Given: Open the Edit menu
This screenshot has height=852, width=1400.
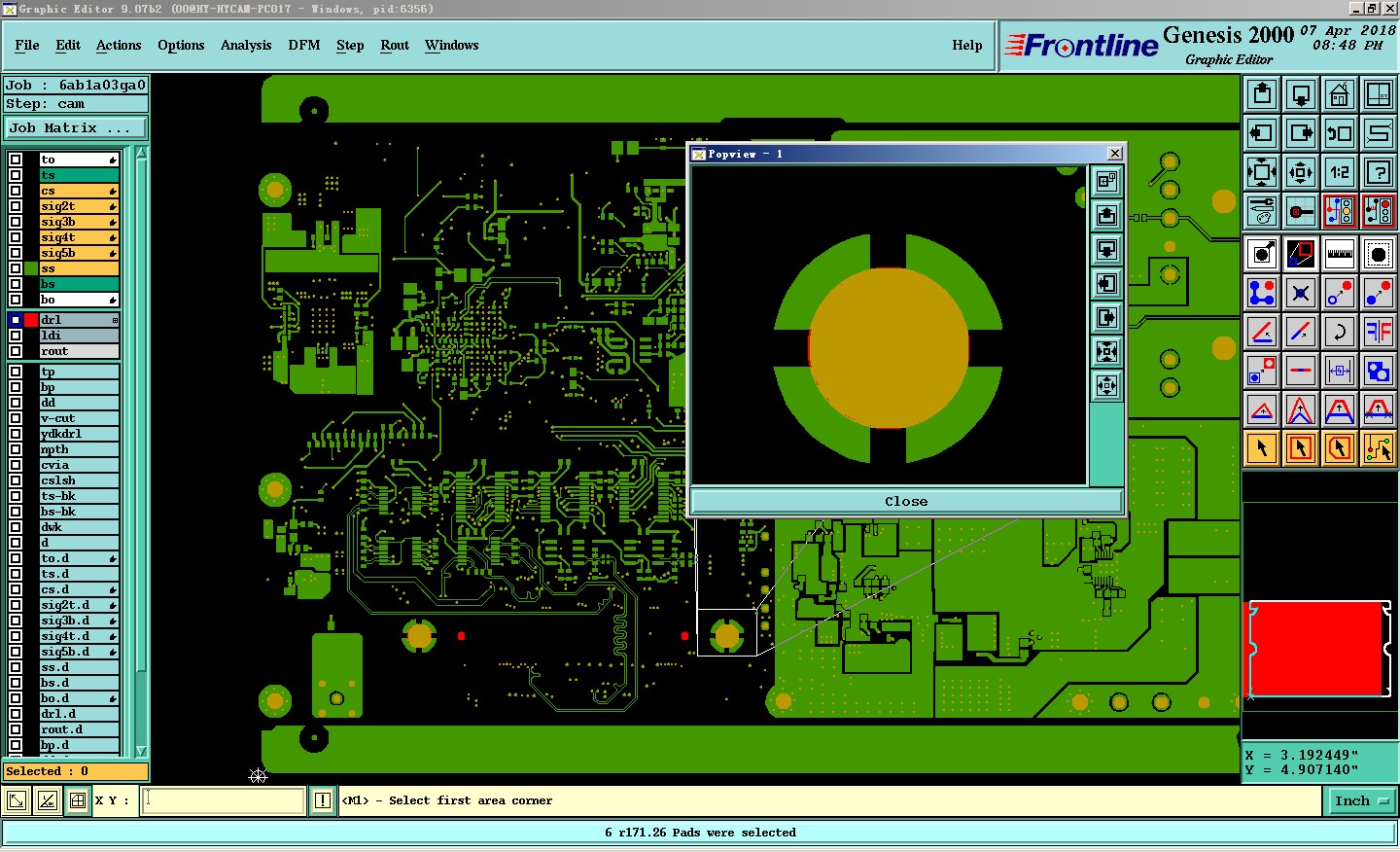Looking at the screenshot, I should pyautogui.click(x=68, y=45).
